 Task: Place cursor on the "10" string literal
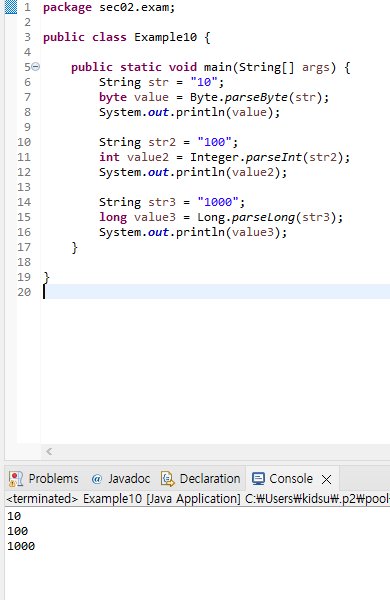point(204,82)
